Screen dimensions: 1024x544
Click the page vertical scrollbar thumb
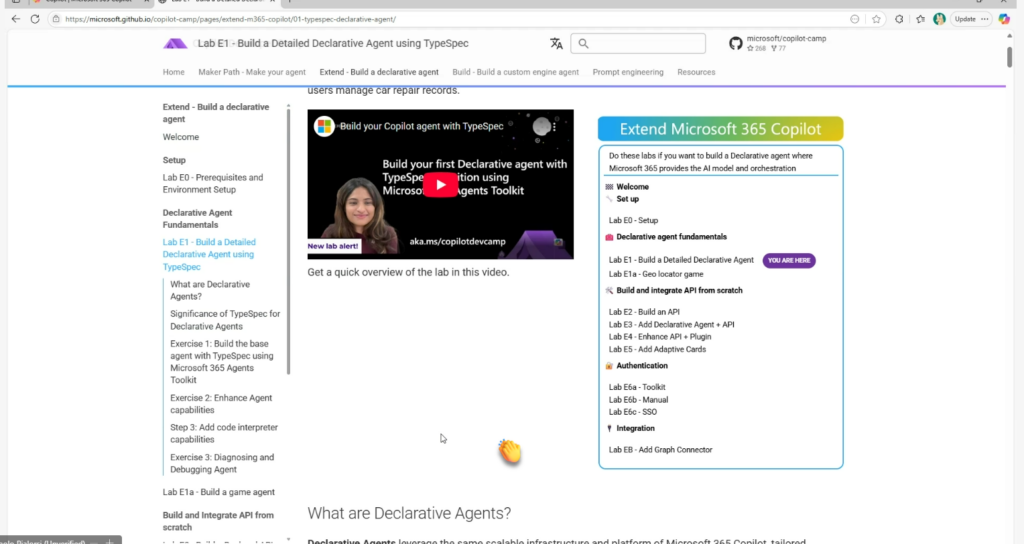pos(1009,56)
